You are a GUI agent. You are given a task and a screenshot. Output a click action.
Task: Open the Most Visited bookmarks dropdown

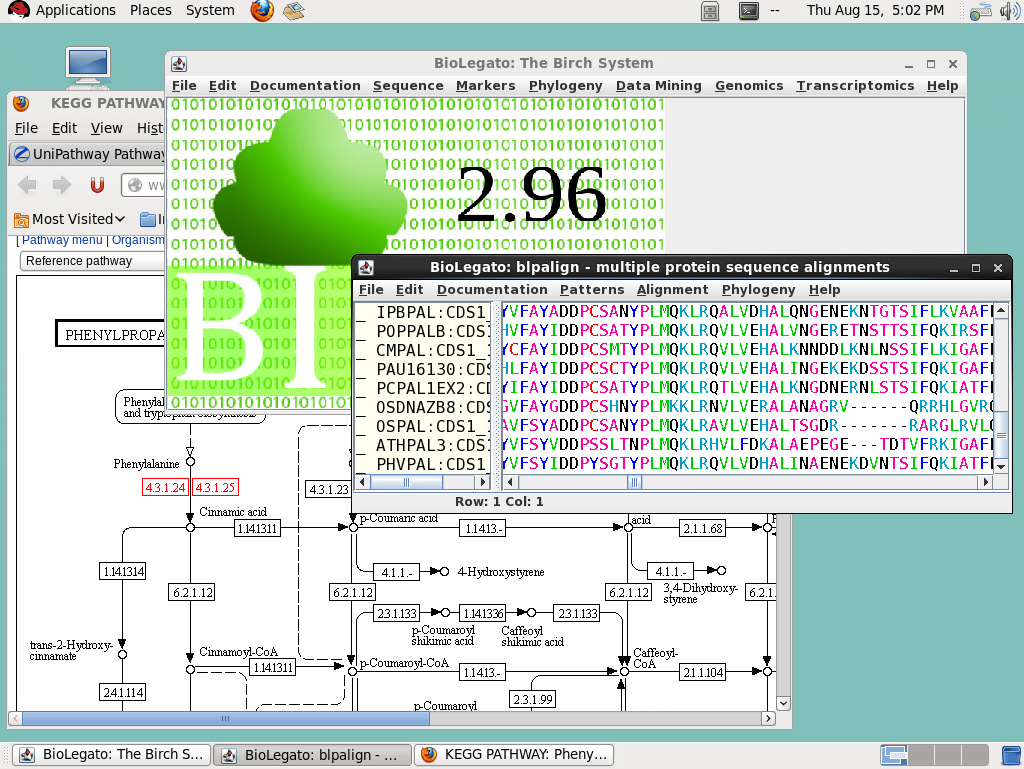(x=70, y=219)
